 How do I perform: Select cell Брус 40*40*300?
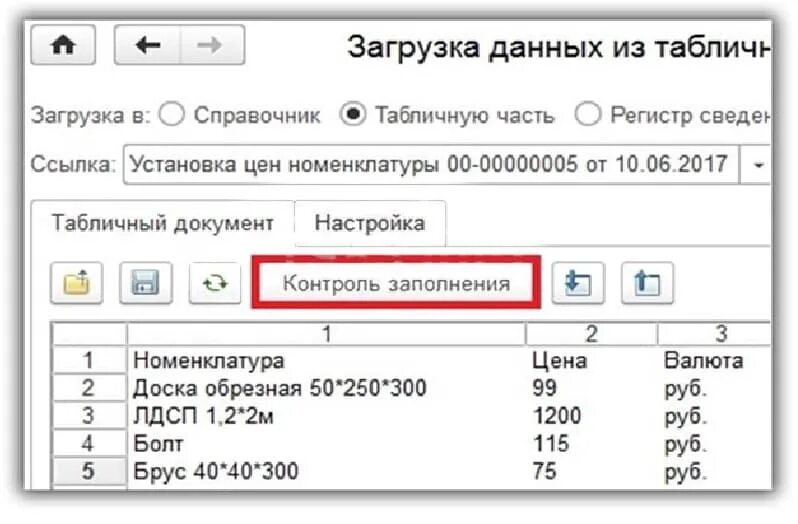coord(326,471)
